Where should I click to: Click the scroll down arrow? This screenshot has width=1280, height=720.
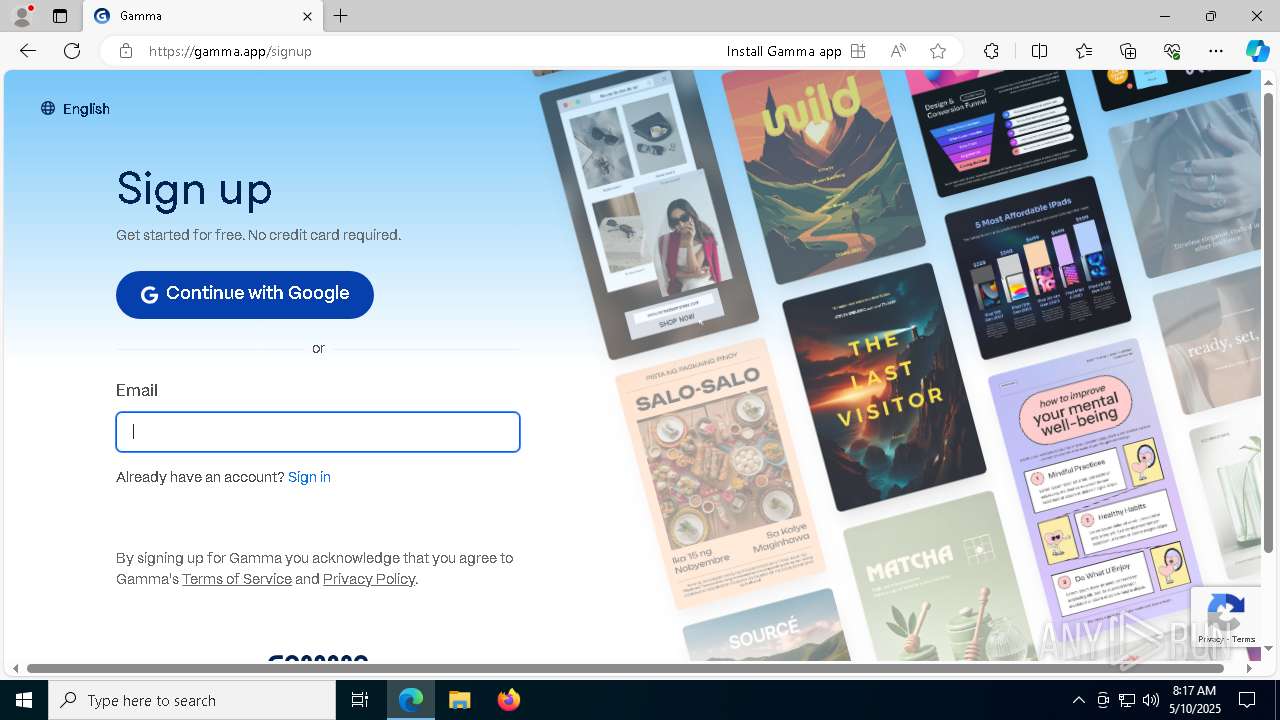coord(1269,650)
